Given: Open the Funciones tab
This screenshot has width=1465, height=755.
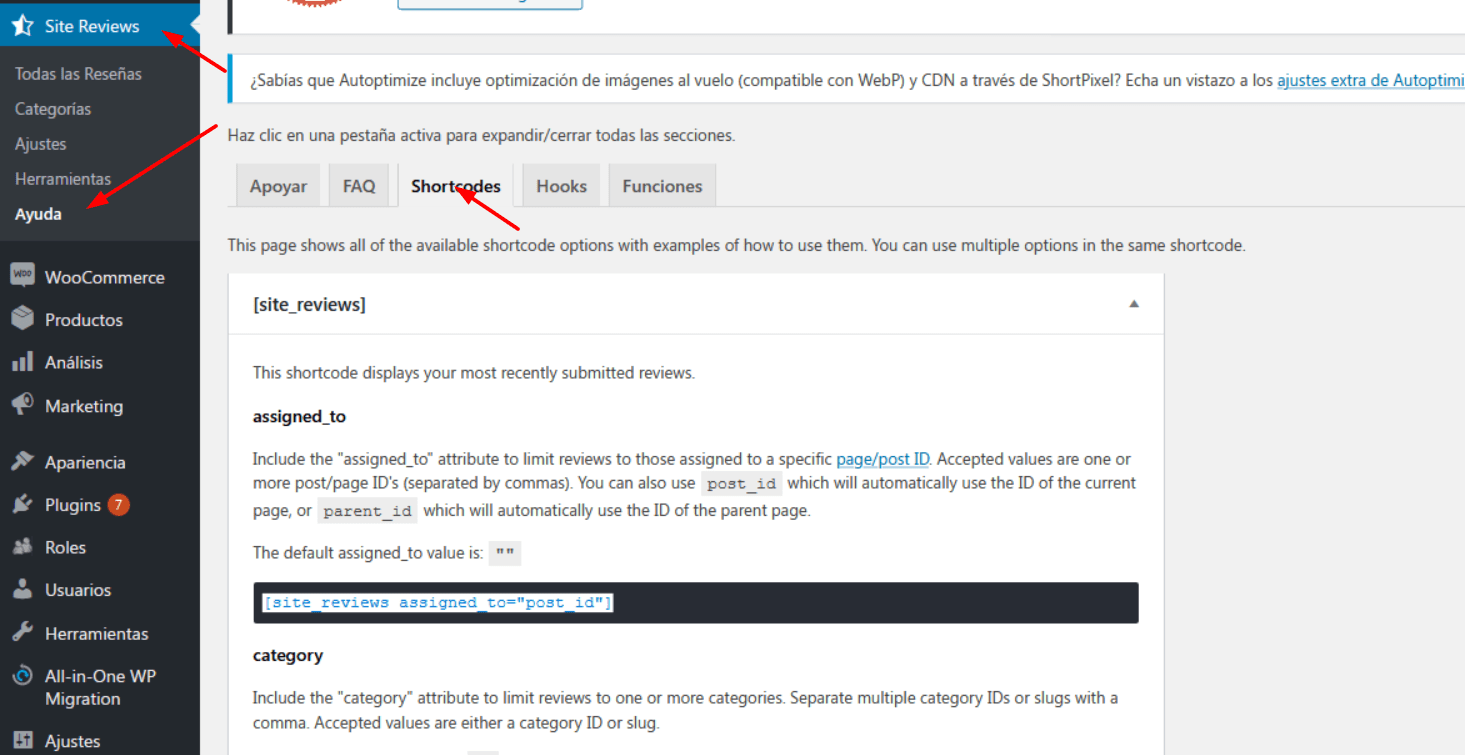Looking at the screenshot, I should (662, 186).
